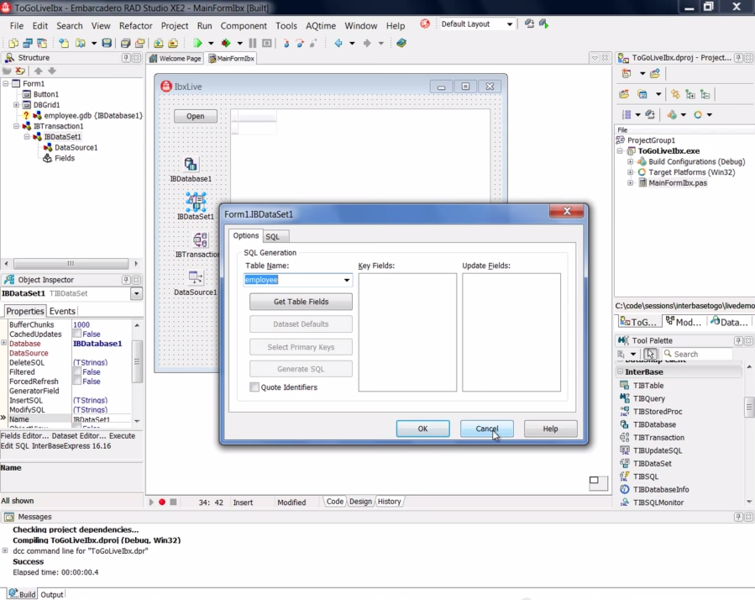The height and width of the screenshot is (600, 755).
Task: Click the Key Fields list box
Action: pos(407,332)
